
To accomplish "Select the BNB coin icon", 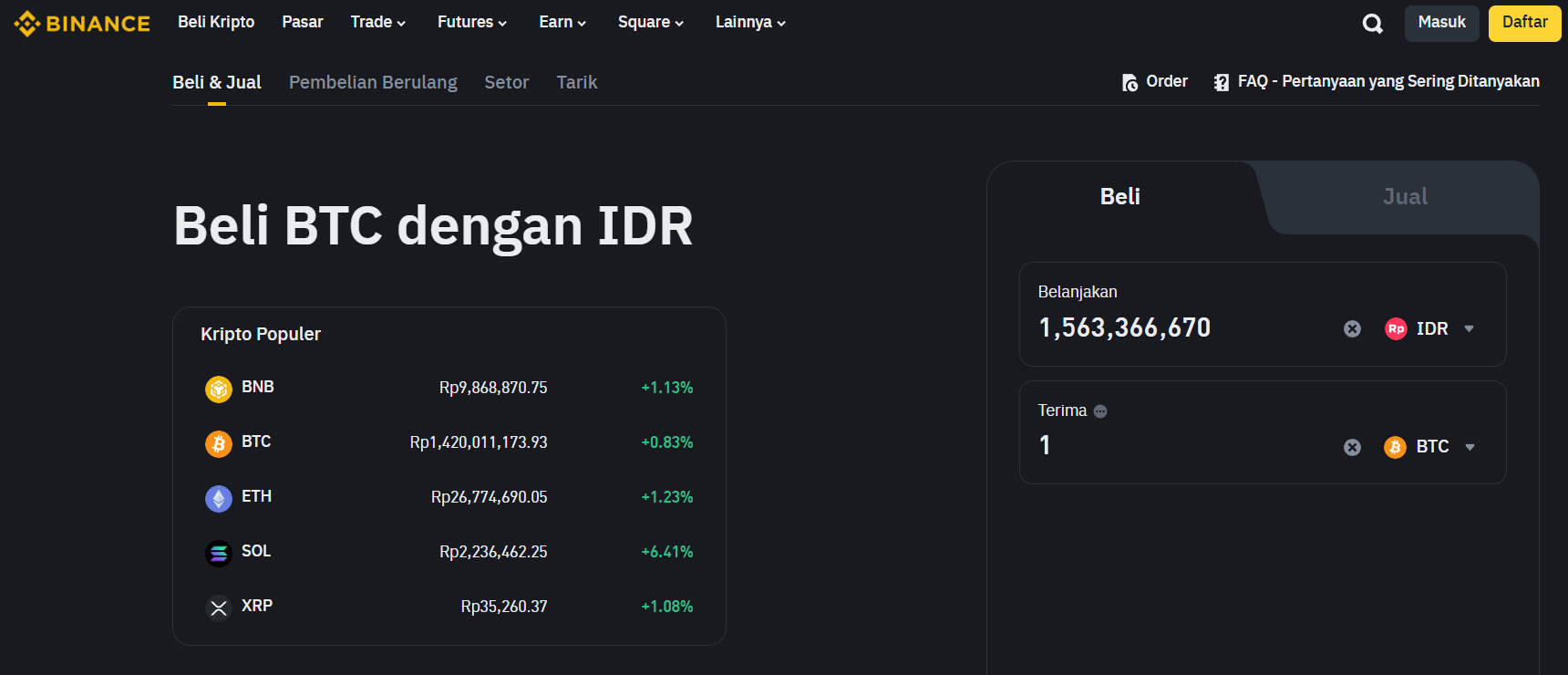I will tap(219, 389).
